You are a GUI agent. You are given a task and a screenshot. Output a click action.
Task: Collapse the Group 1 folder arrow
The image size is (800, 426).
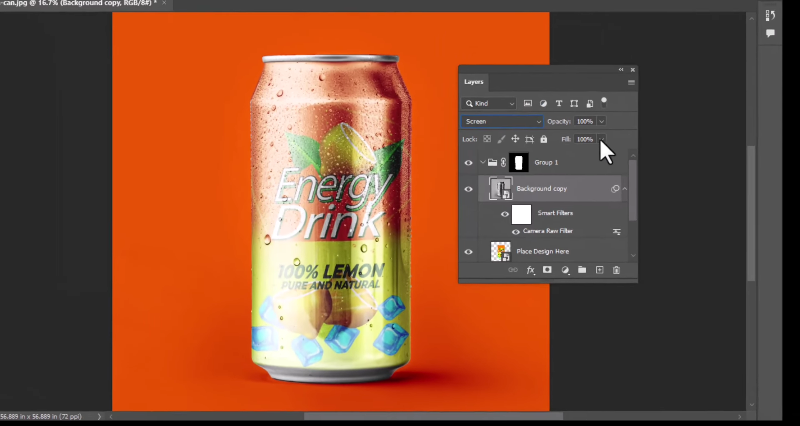coord(482,162)
